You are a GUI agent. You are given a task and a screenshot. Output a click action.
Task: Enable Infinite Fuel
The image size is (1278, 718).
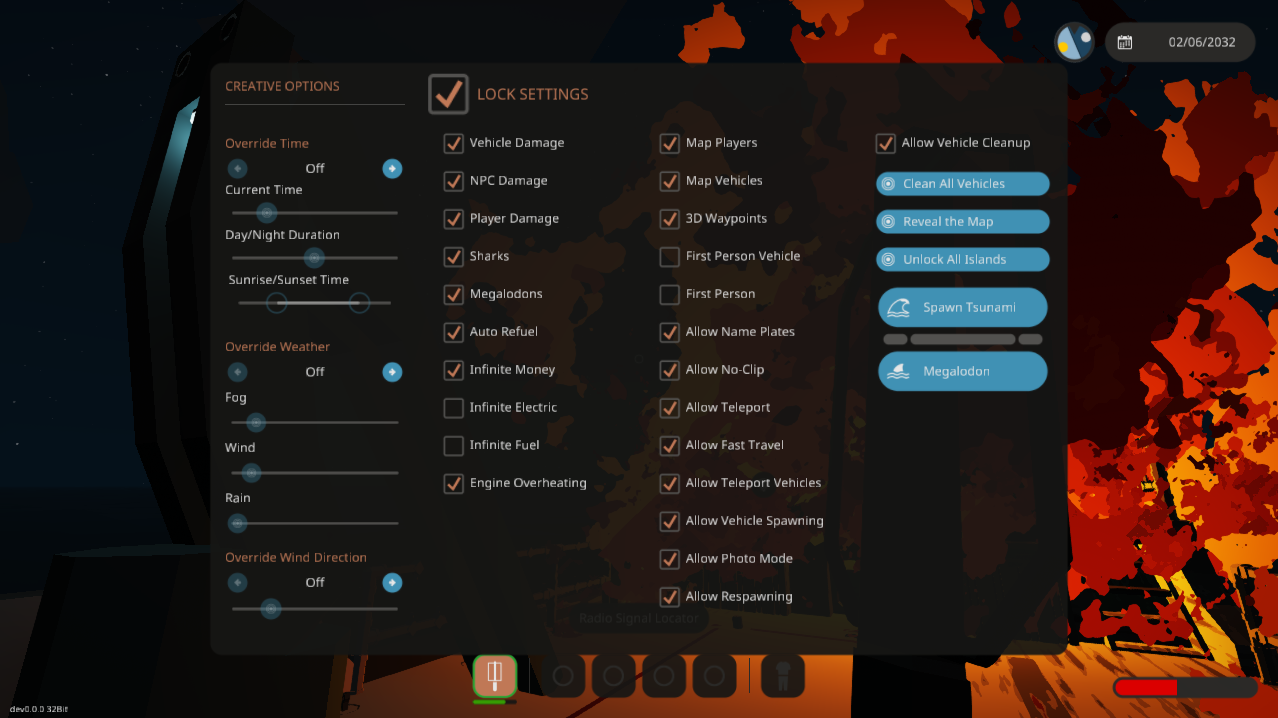click(454, 445)
